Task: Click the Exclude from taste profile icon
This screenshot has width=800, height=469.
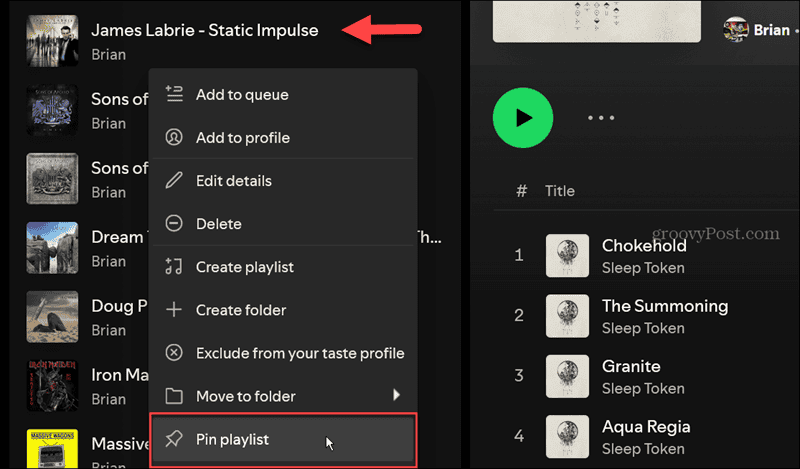Action: coord(174,353)
